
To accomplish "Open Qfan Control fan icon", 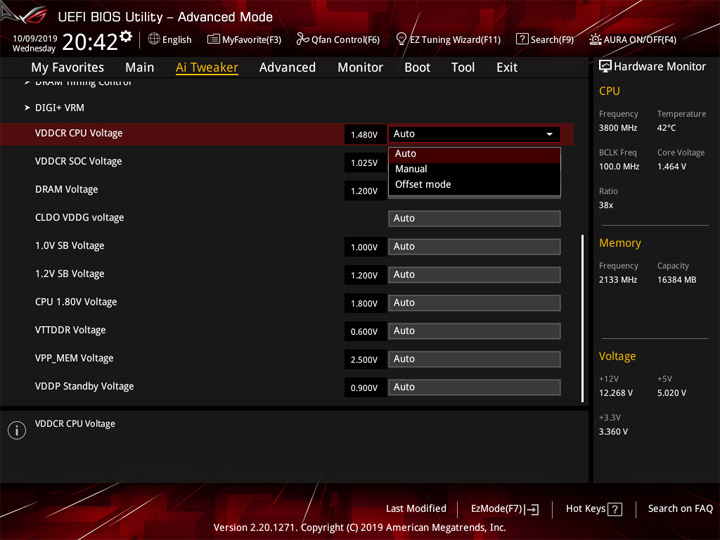I will [302, 39].
